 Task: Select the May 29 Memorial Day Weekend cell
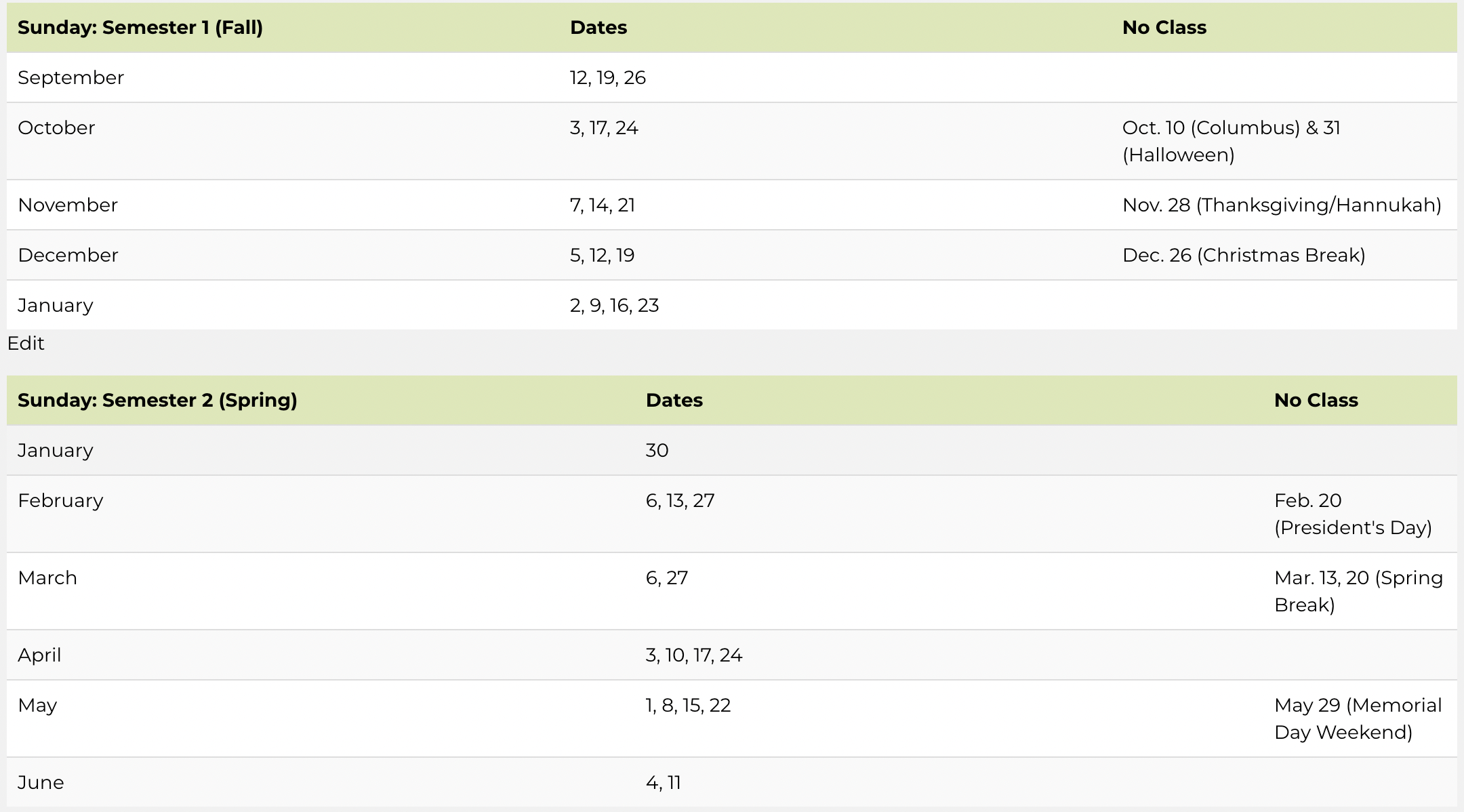pos(1358,719)
